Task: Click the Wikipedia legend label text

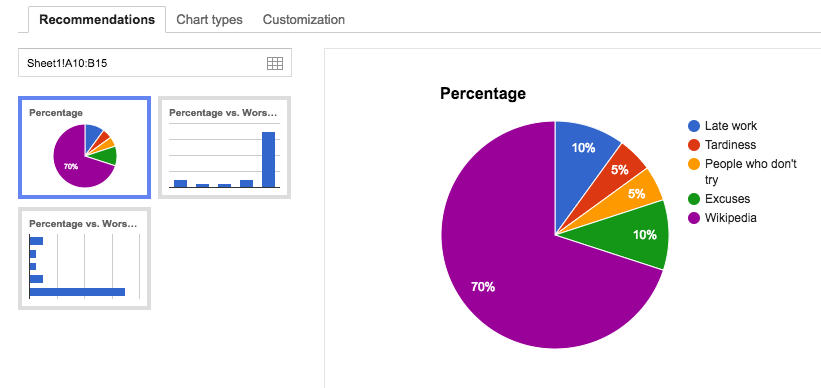Action: tap(730, 218)
